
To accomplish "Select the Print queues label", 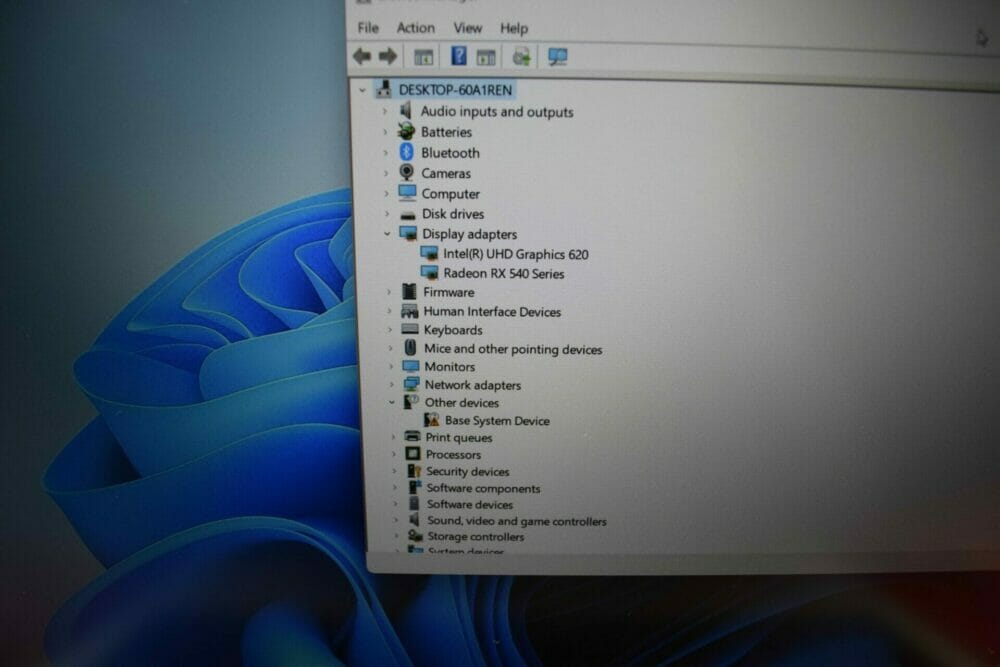I will click(x=459, y=437).
